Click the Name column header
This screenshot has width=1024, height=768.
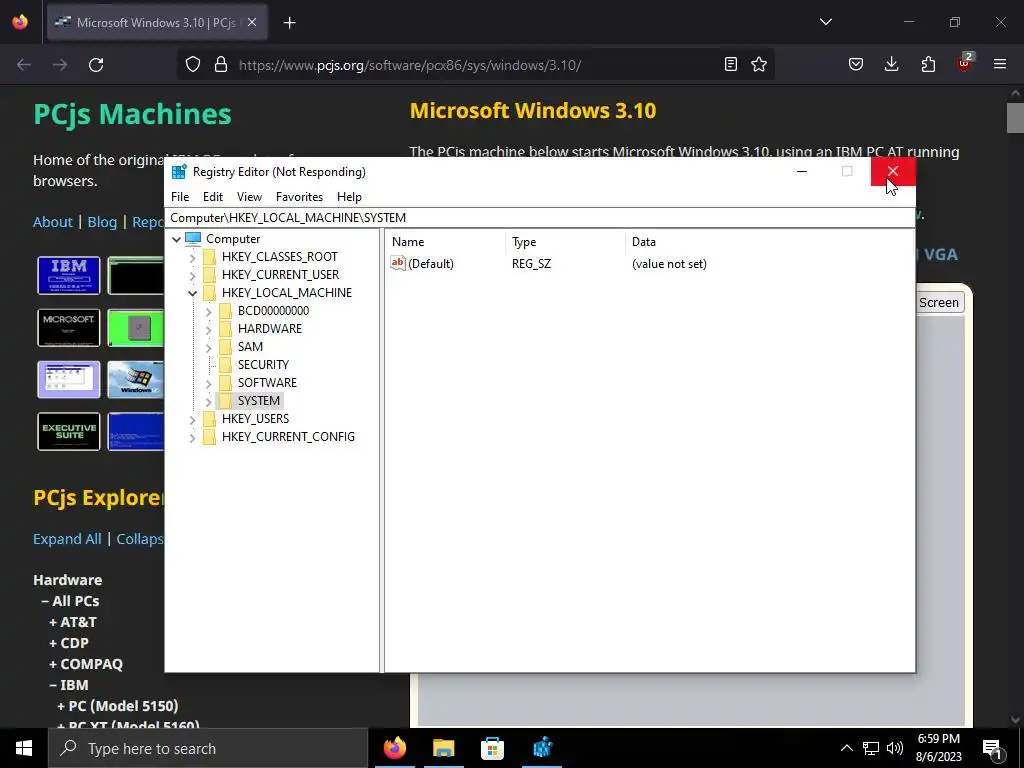coord(445,242)
